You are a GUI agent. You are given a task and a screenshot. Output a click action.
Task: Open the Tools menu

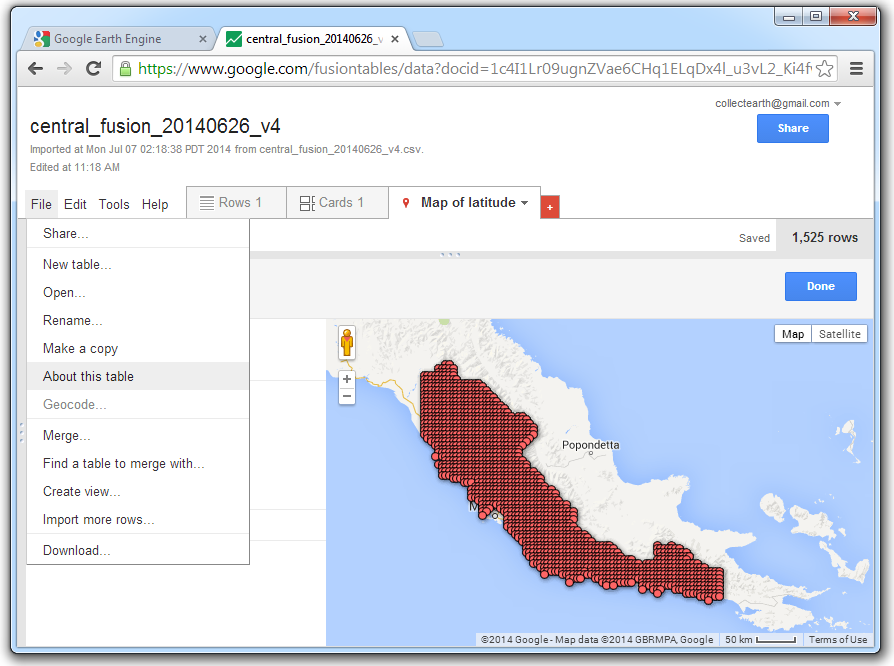point(114,204)
